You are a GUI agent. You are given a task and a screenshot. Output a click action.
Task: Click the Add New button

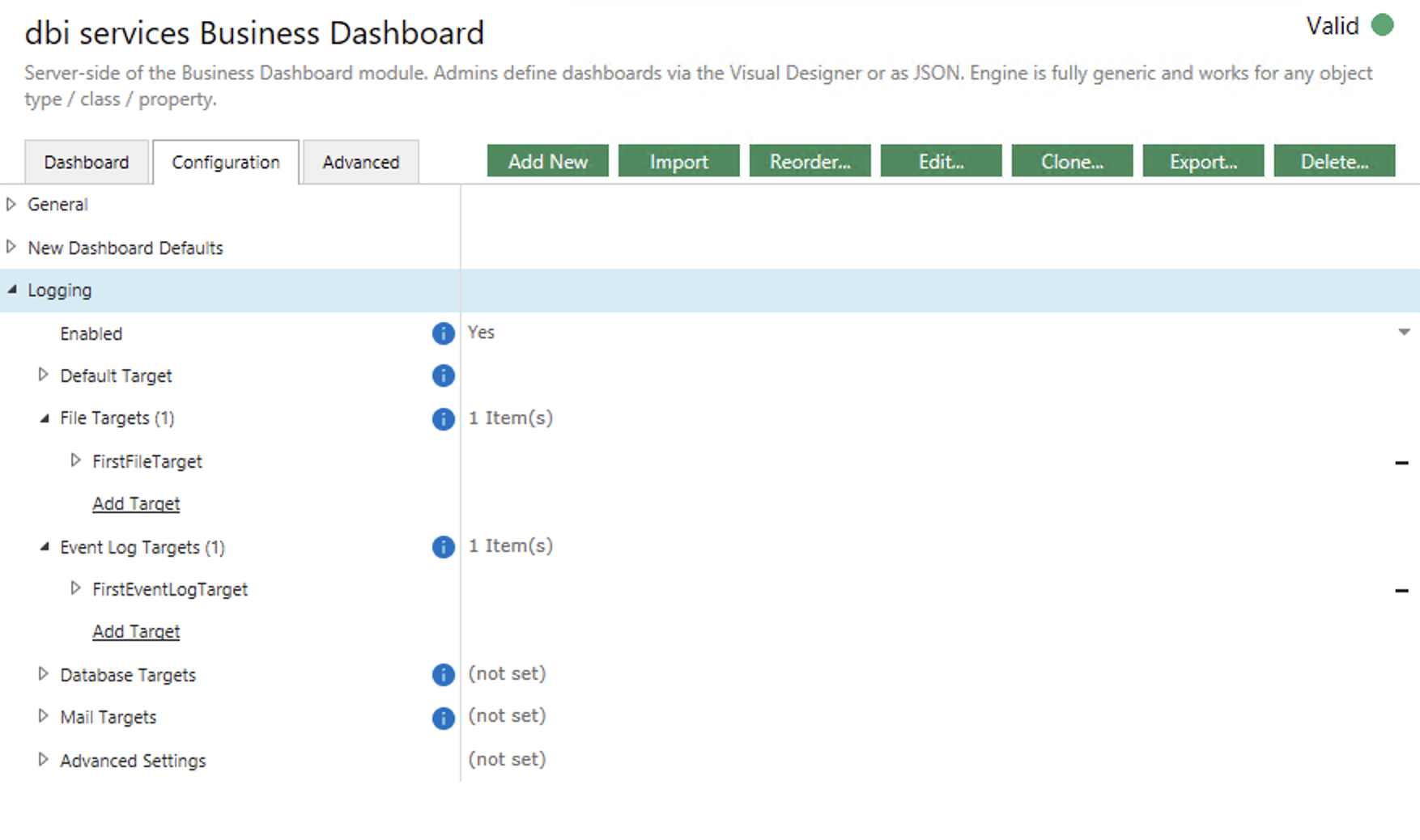pos(548,161)
